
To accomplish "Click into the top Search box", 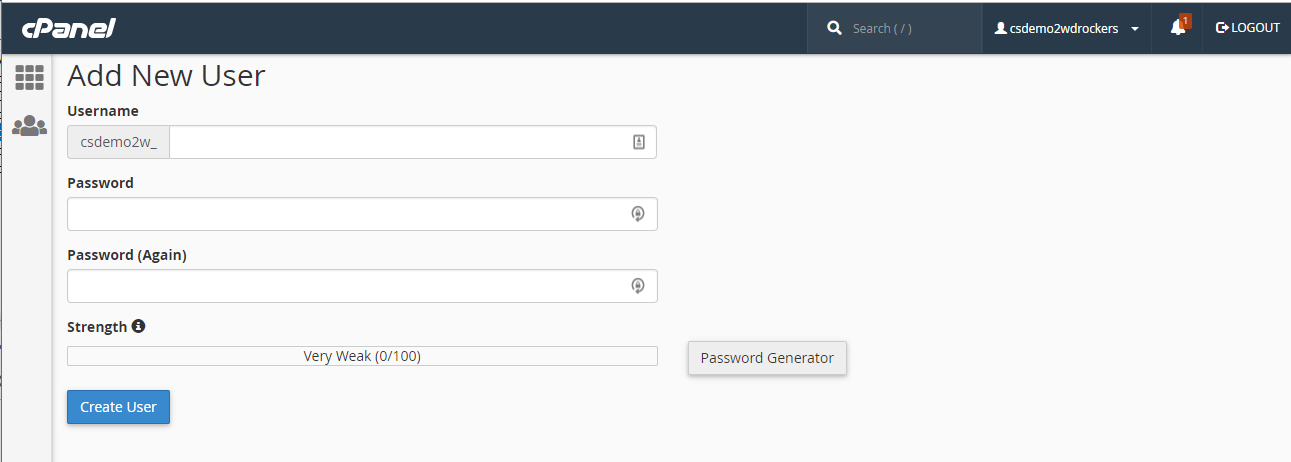I will pyautogui.click(x=905, y=29).
